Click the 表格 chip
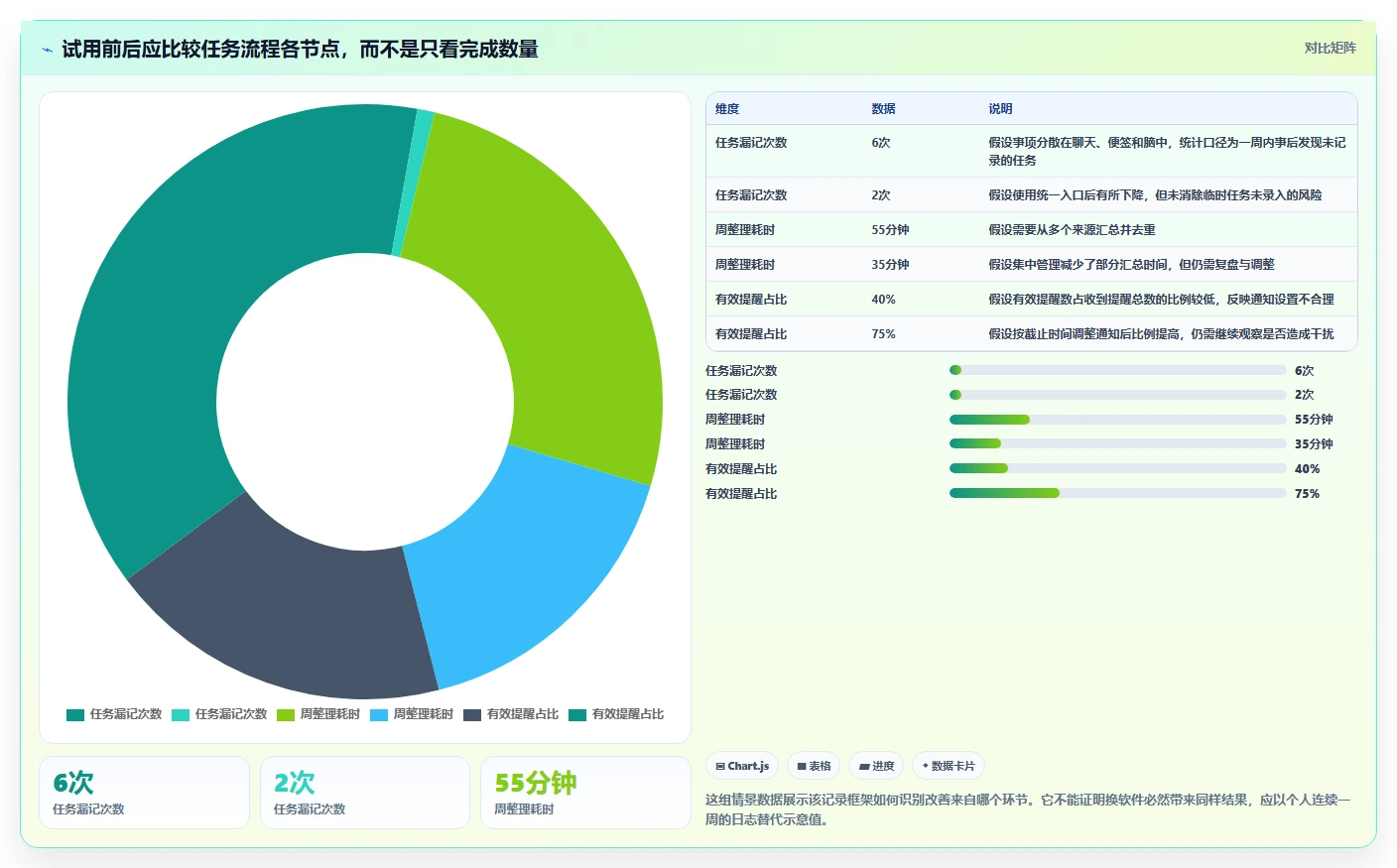 click(814, 766)
